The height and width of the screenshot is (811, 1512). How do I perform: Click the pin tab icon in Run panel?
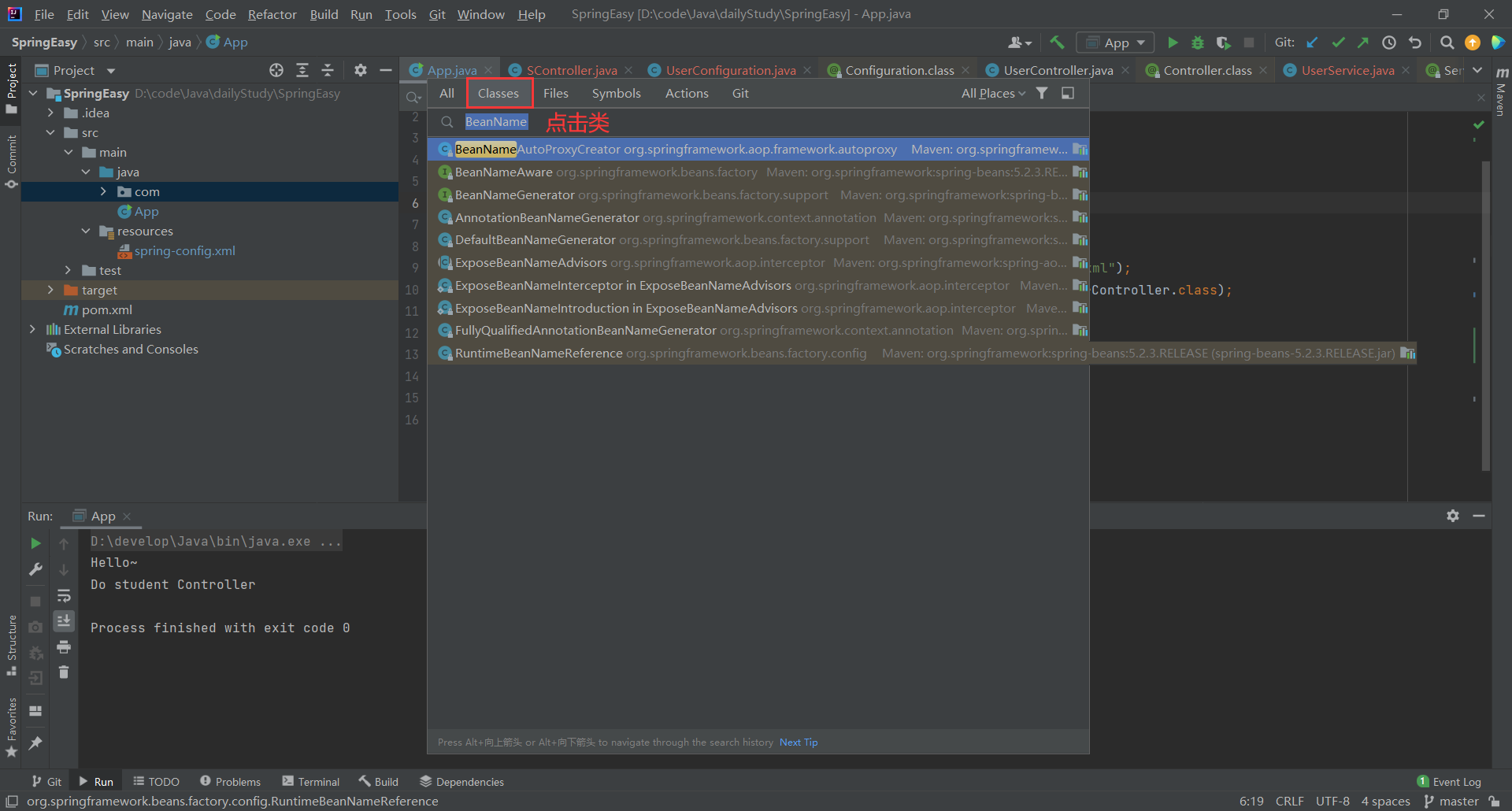[35, 742]
